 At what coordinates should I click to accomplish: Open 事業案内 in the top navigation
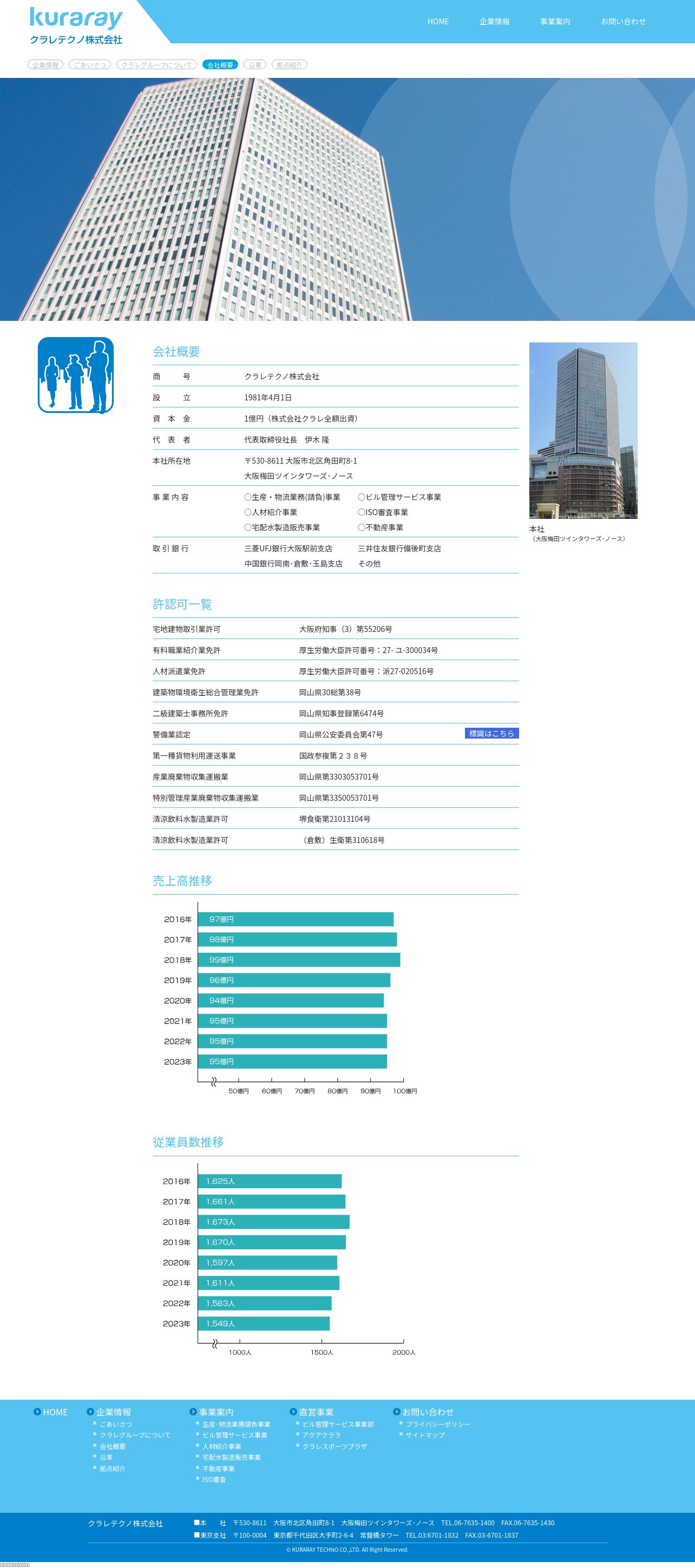(555, 21)
